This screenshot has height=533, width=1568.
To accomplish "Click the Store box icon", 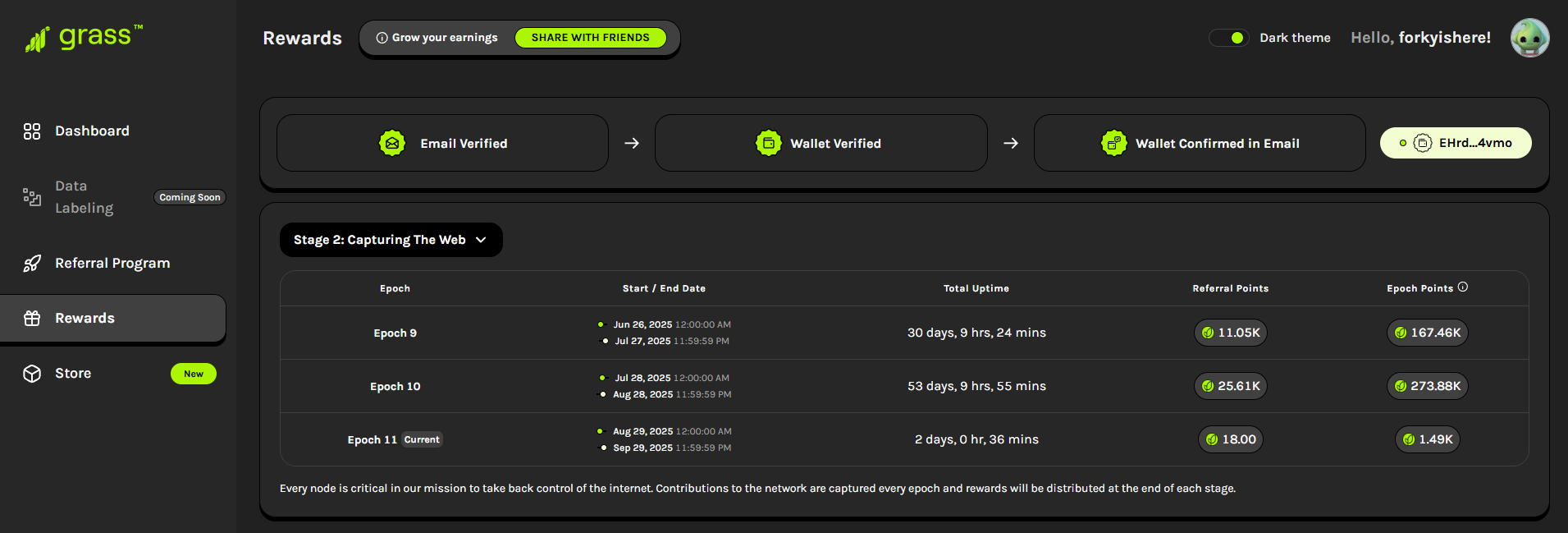I will pyautogui.click(x=32, y=374).
